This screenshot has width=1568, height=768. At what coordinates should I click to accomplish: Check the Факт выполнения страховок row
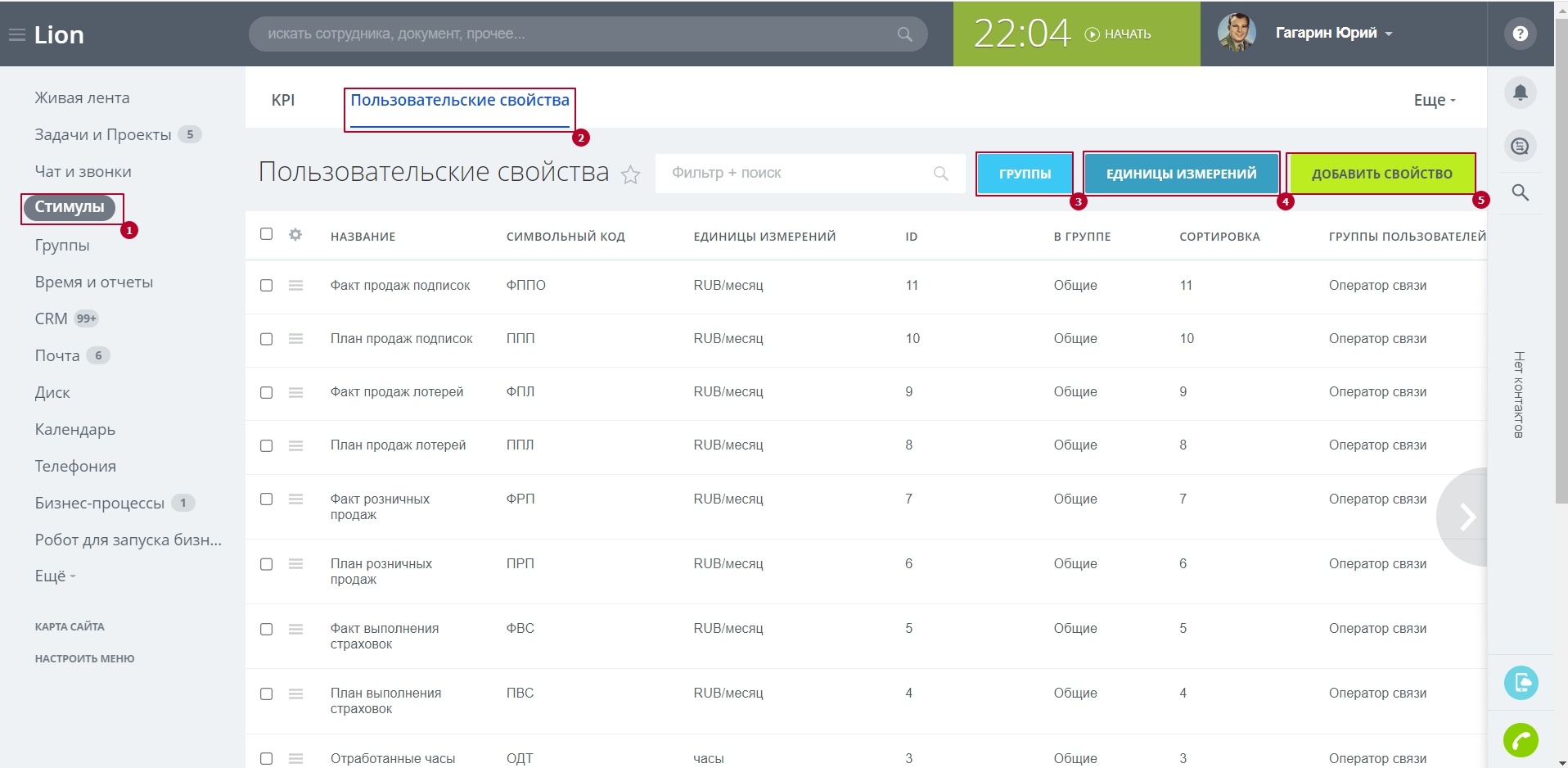click(x=266, y=630)
